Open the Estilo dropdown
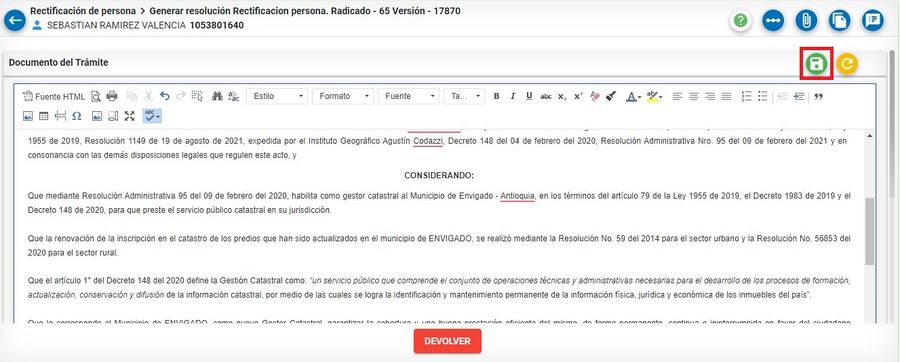 pos(277,96)
